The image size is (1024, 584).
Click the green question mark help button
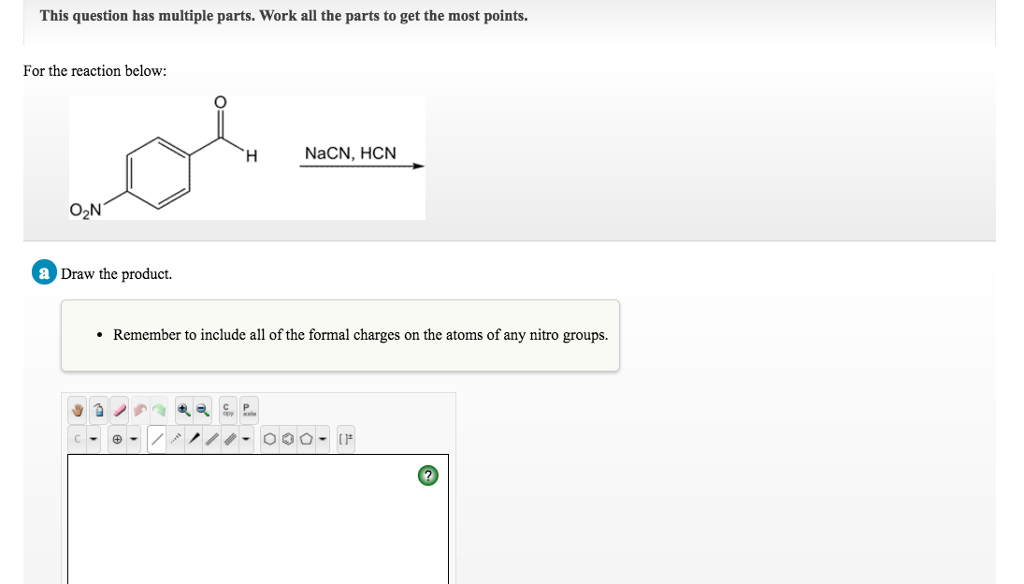[x=428, y=475]
